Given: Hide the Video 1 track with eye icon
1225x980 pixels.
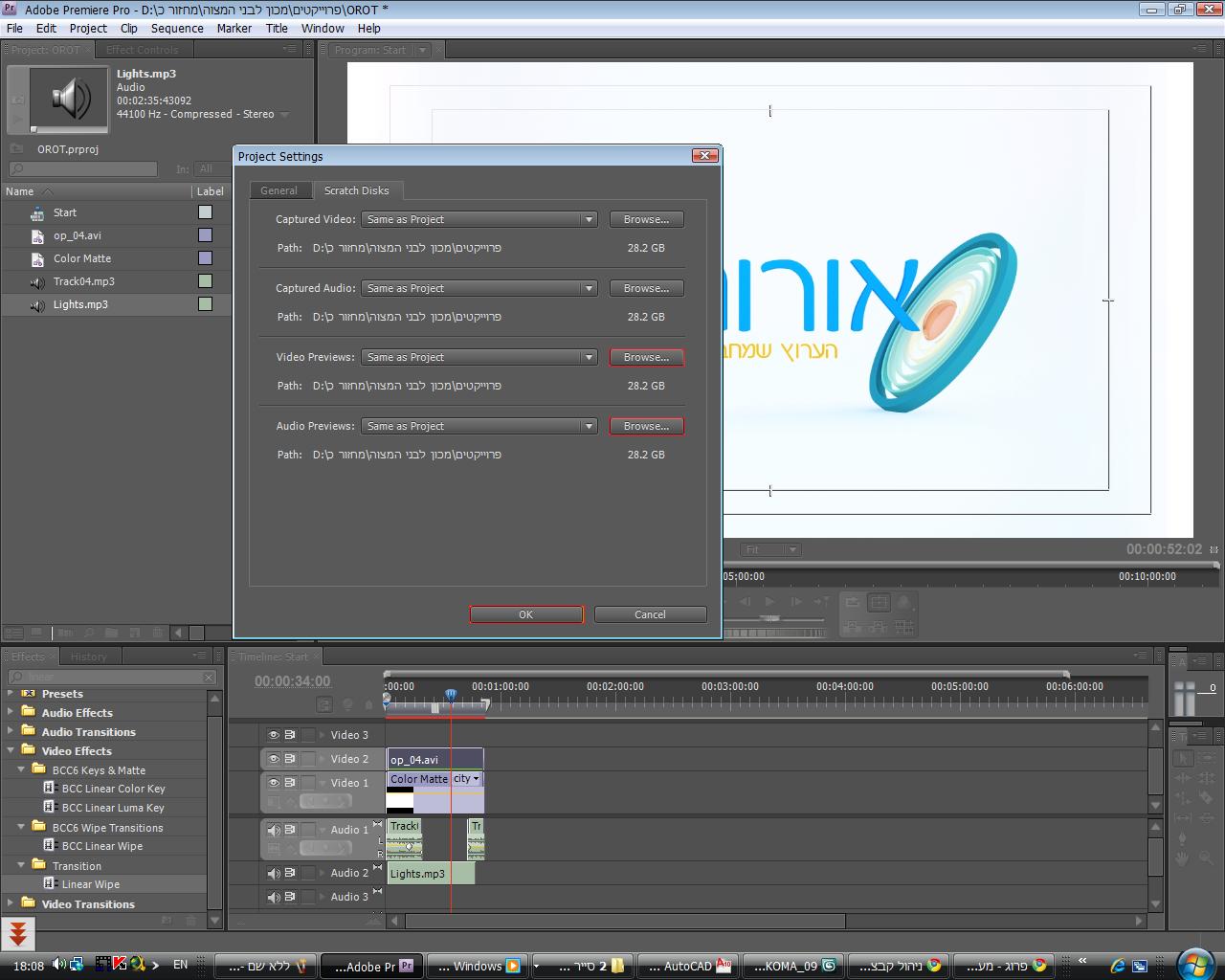Looking at the screenshot, I should click(274, 783).
